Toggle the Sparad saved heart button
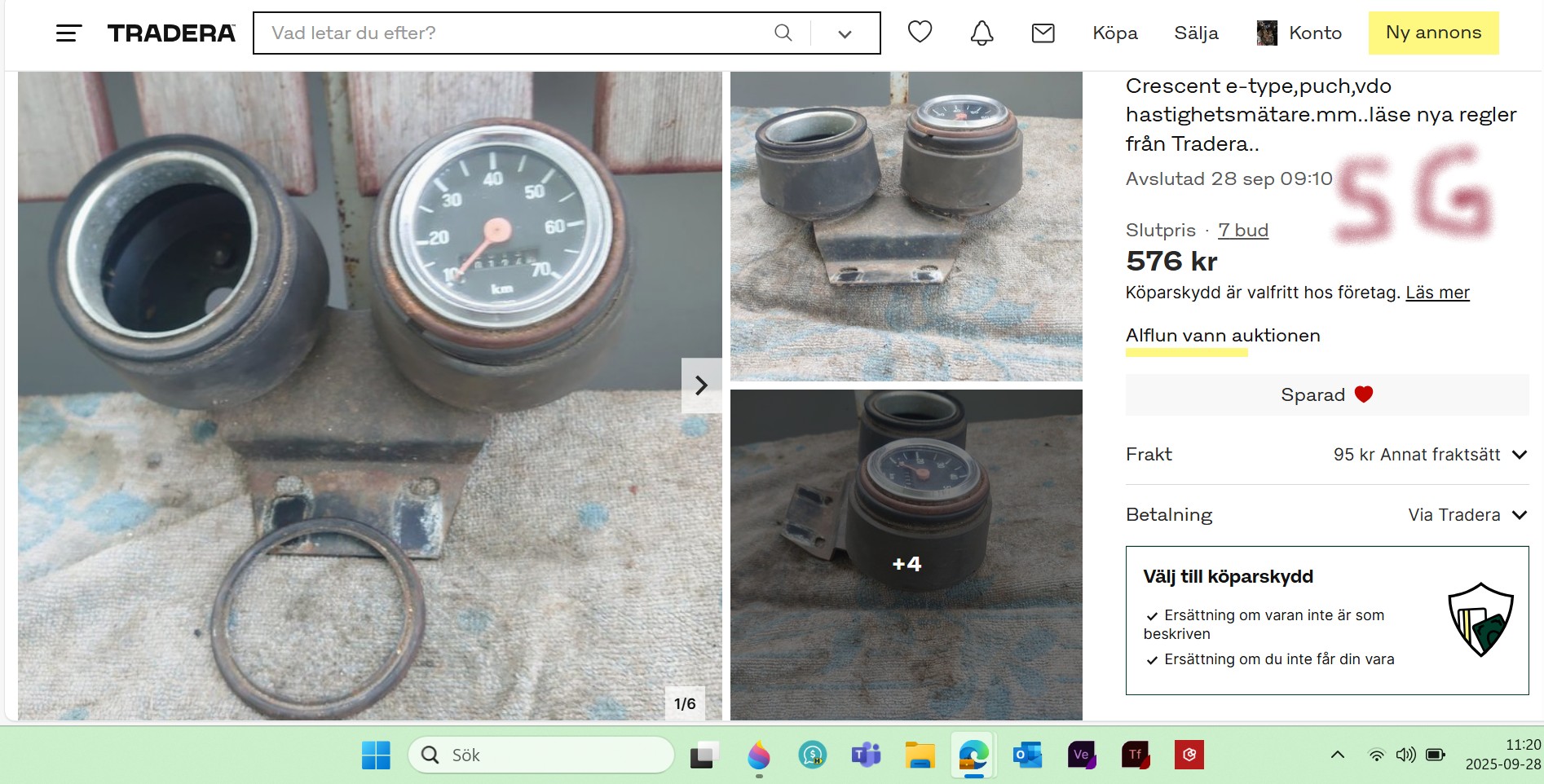Viewport: 1544px width, 784px height. (1326, 395)
